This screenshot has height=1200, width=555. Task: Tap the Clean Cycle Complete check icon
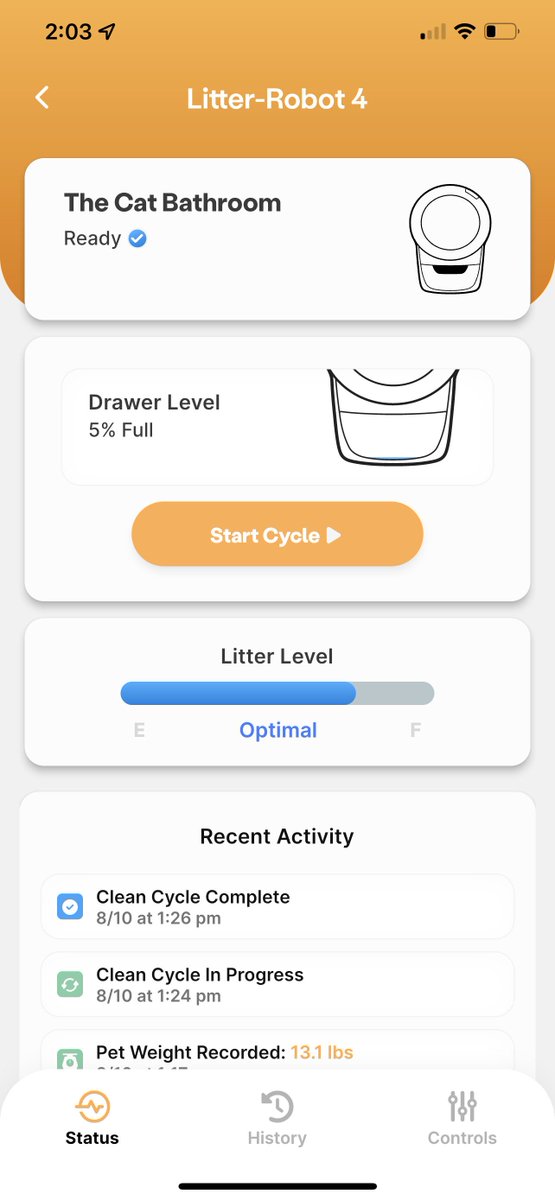pyautogui.click(x=69, y=907)
